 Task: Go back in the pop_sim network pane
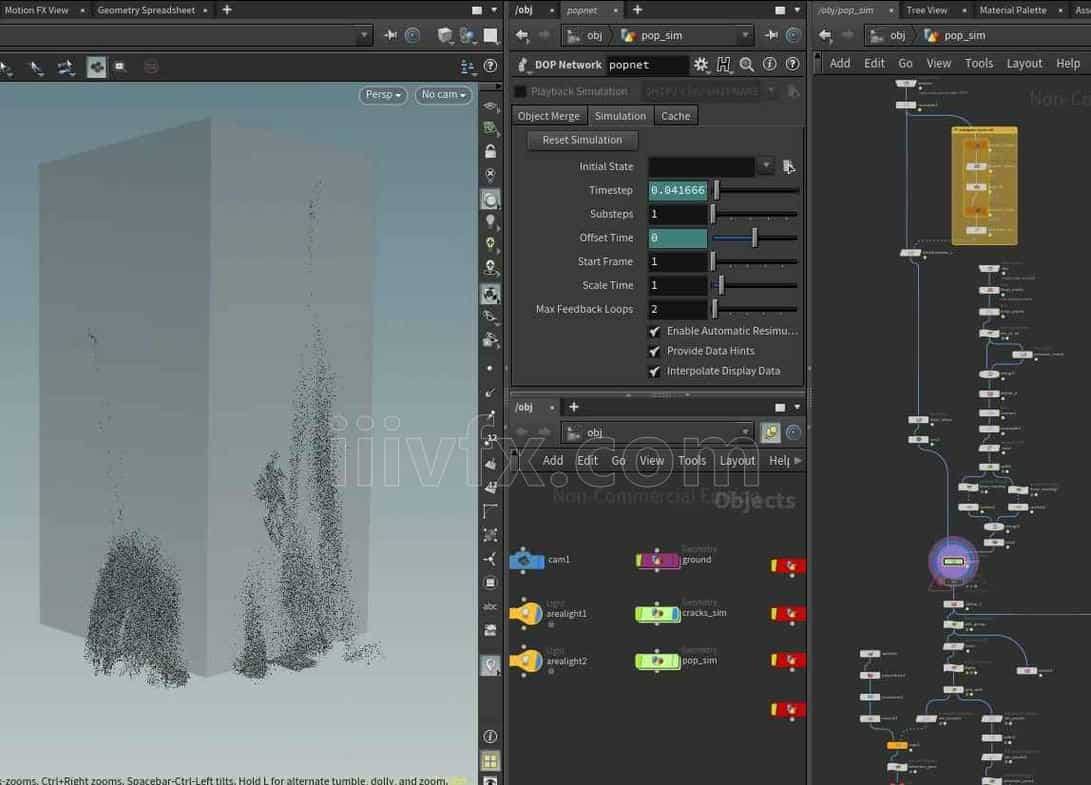(825, 35)
